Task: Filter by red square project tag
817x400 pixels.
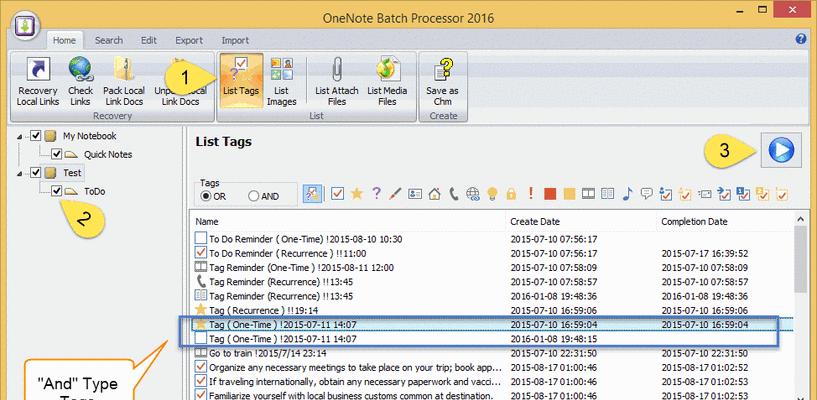Action: tap(550, 194)
